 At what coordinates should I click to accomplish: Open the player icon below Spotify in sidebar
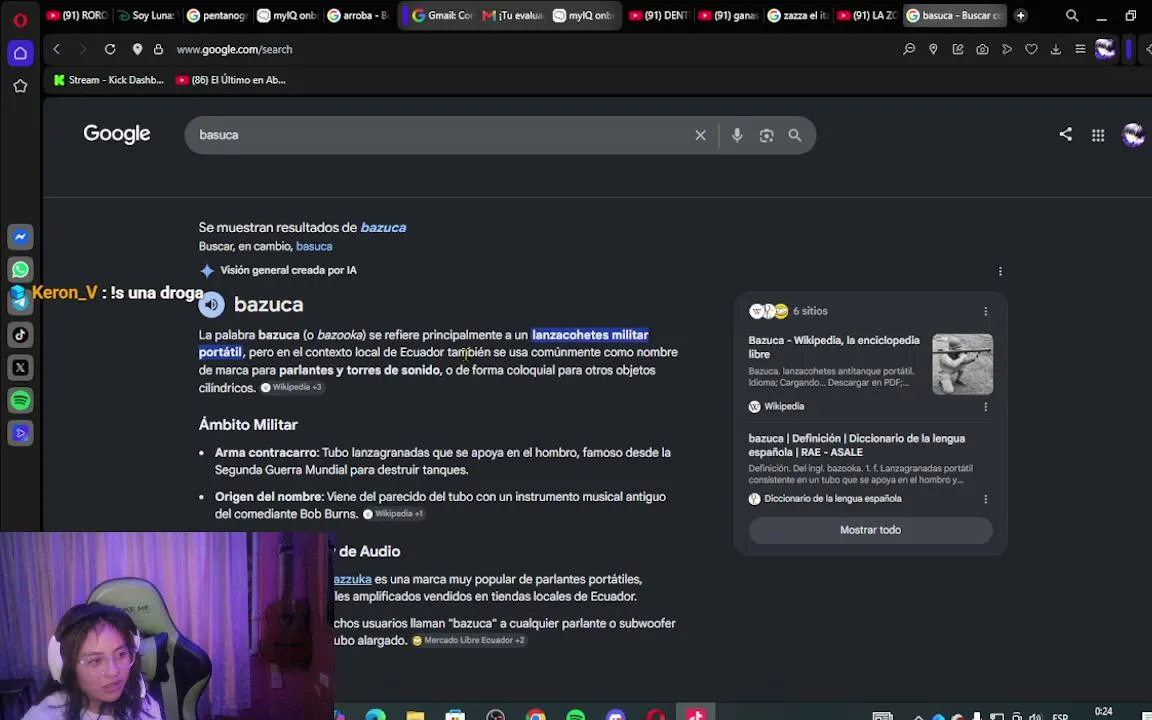21,433
